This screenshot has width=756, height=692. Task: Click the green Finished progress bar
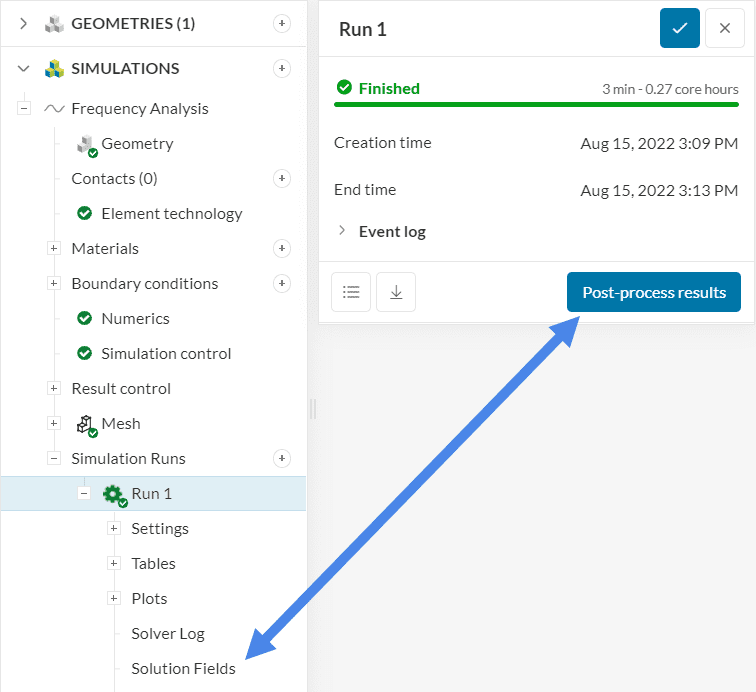536,103
